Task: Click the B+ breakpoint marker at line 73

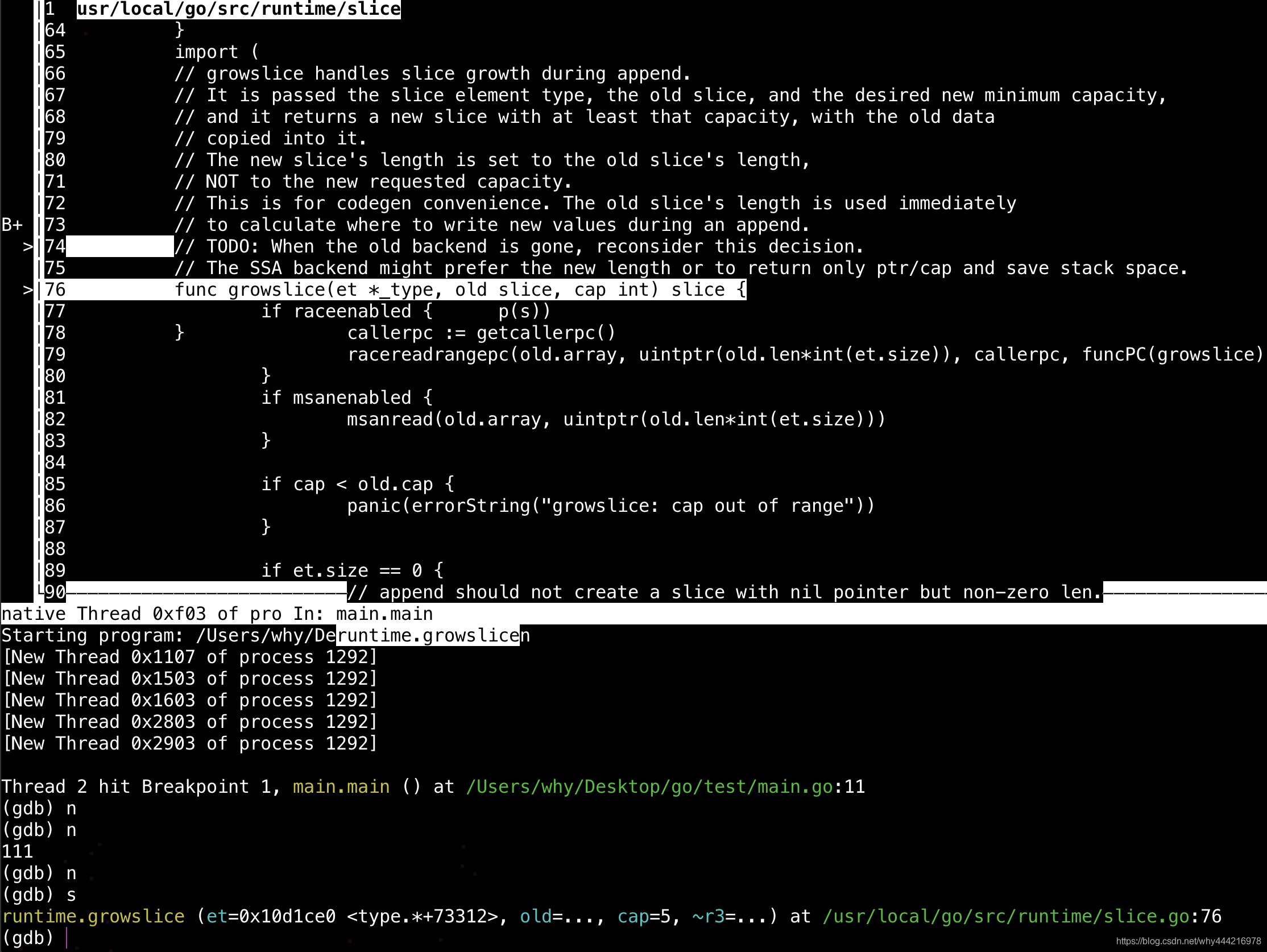Action: tap(13, 225)
